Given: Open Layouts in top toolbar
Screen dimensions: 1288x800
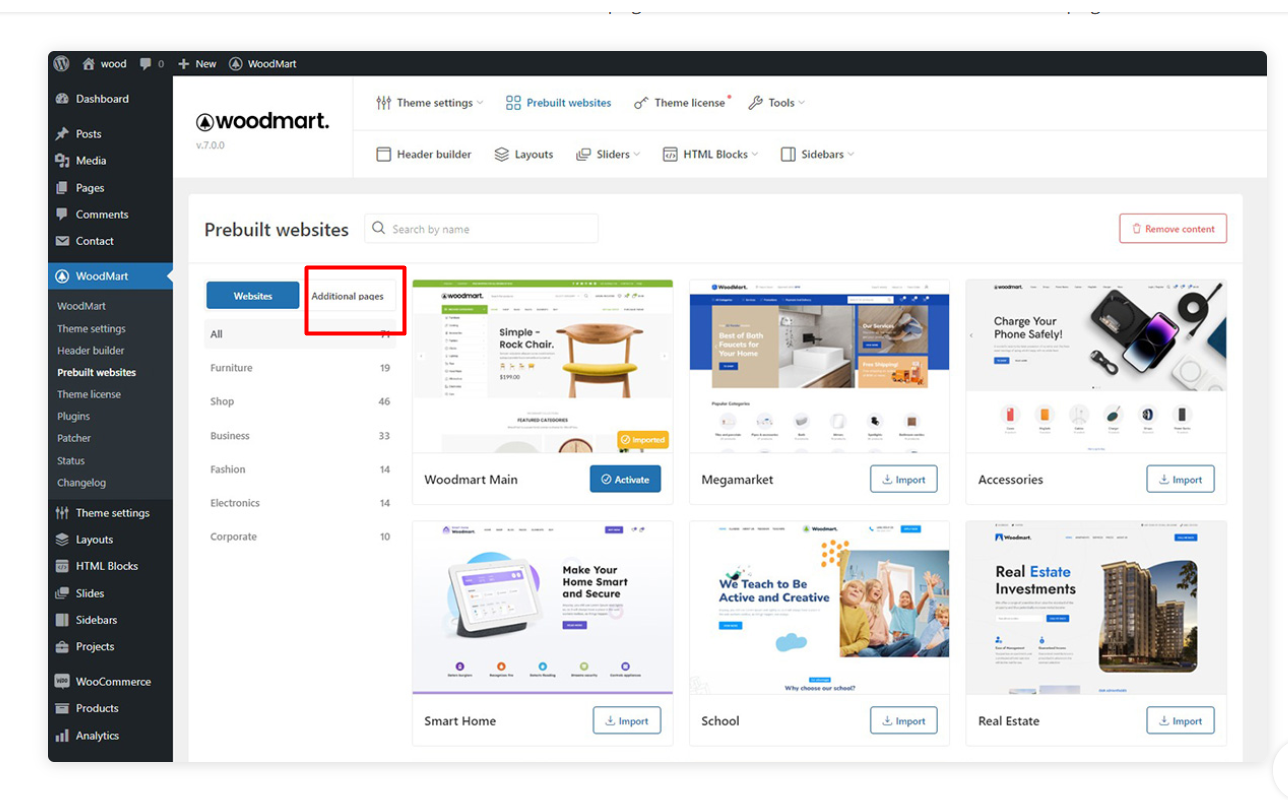Looking at the screenshot, I should click(x=523, y=155).
